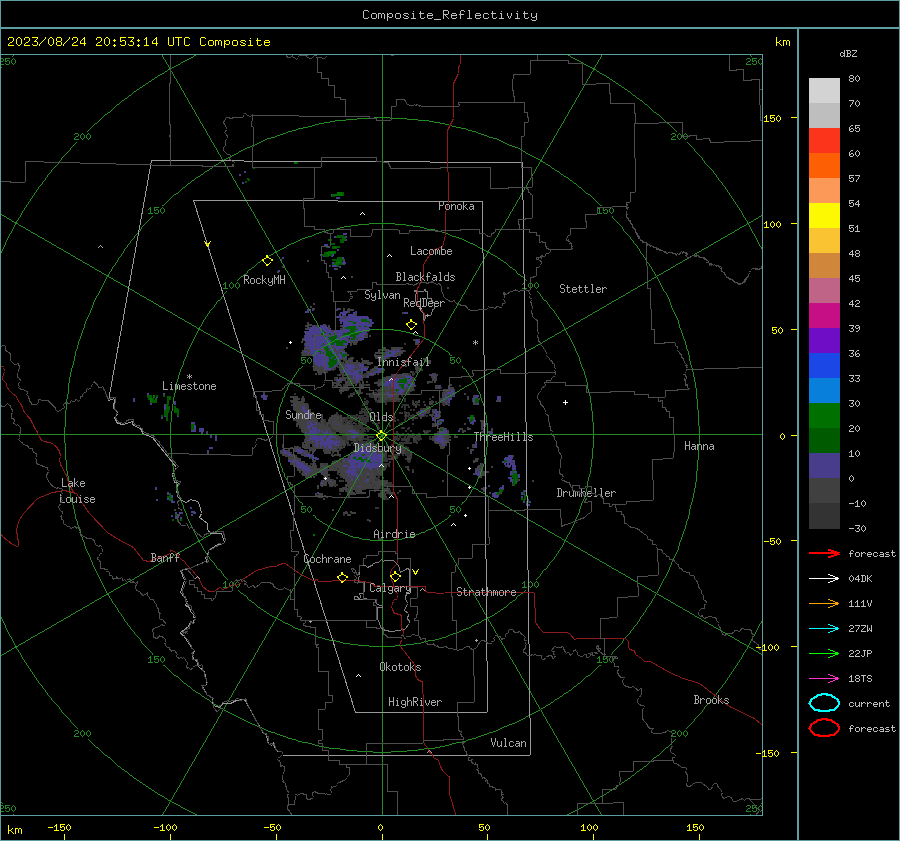Click the Limestone label

point(189,386)
